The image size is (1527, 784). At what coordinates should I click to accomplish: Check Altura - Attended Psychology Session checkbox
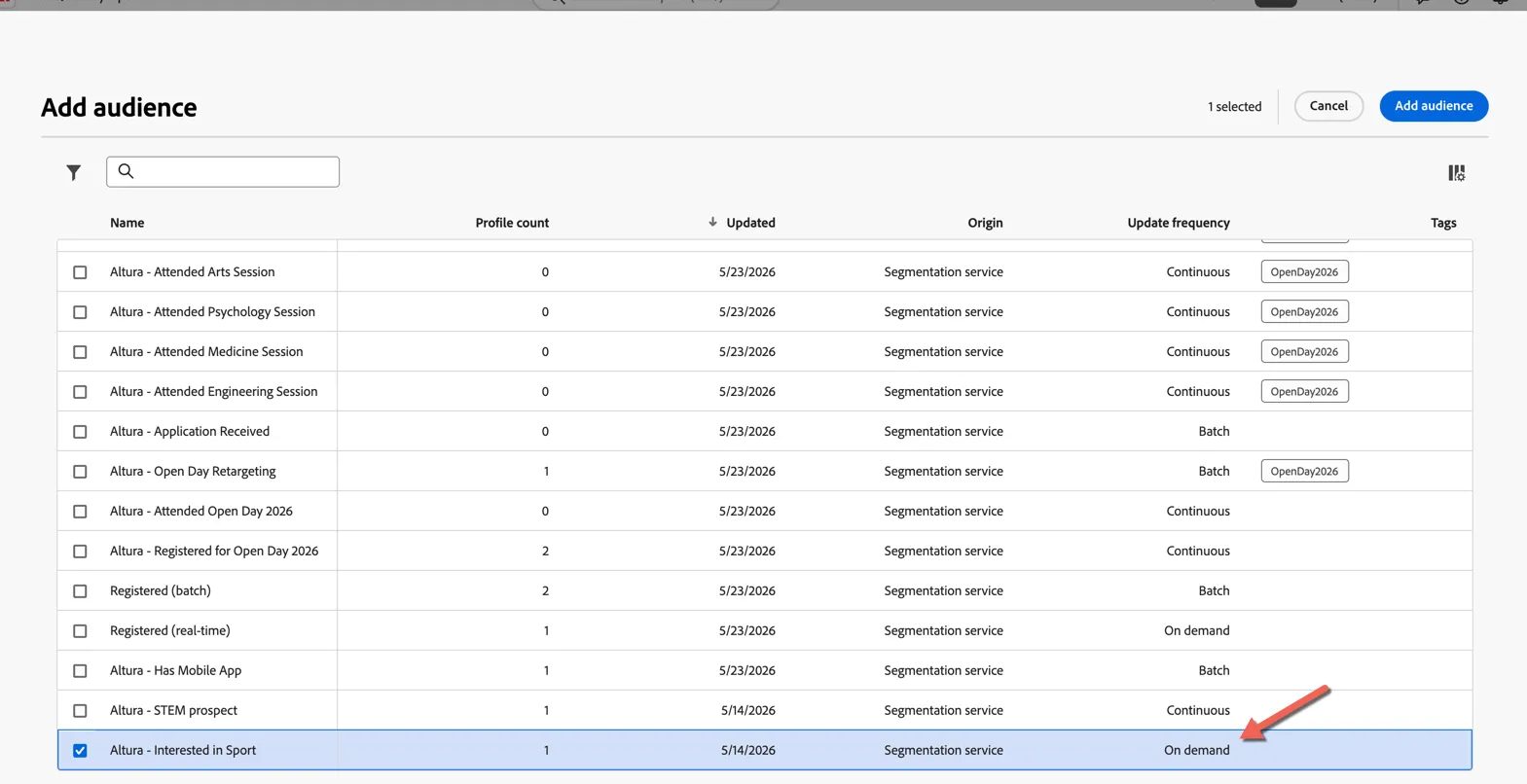pos(80,311)
